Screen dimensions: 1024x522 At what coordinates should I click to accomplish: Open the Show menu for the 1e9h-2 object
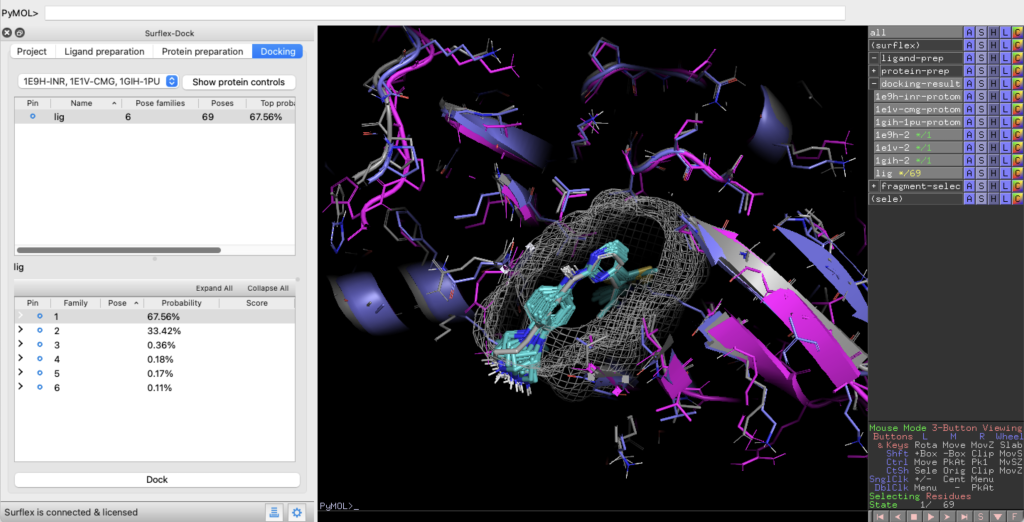click(981, 135)
